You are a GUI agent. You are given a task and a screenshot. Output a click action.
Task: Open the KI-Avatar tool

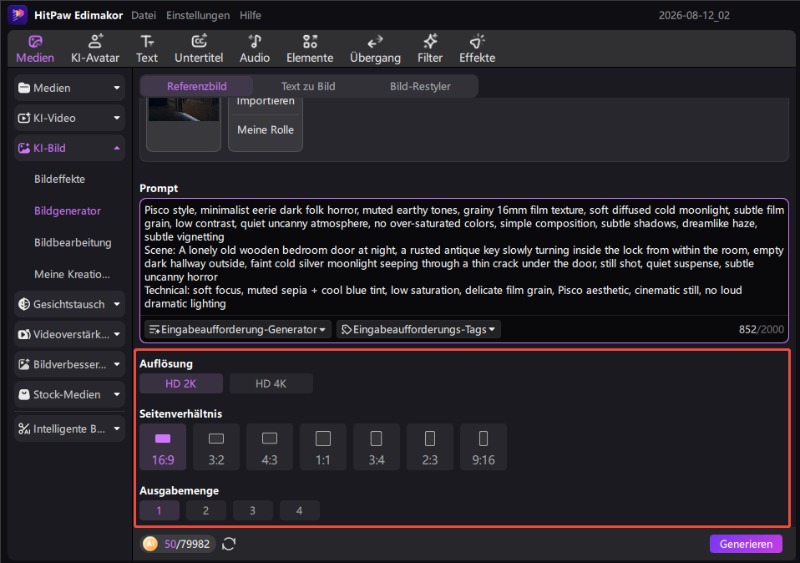[95, 49]
